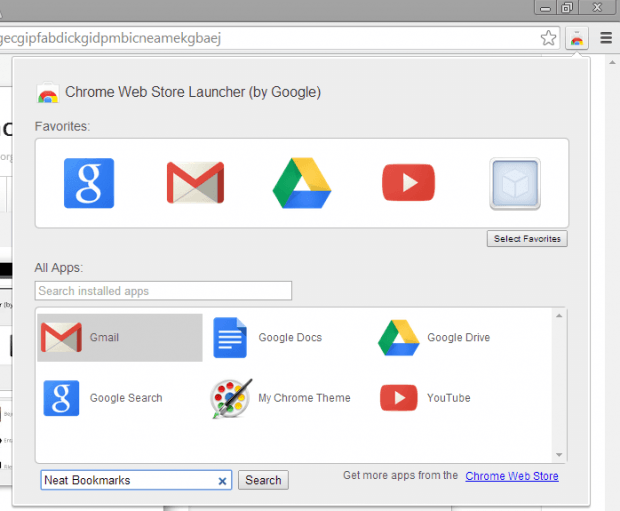Click the All Apps scrollbar down arrow

[559, 455]
